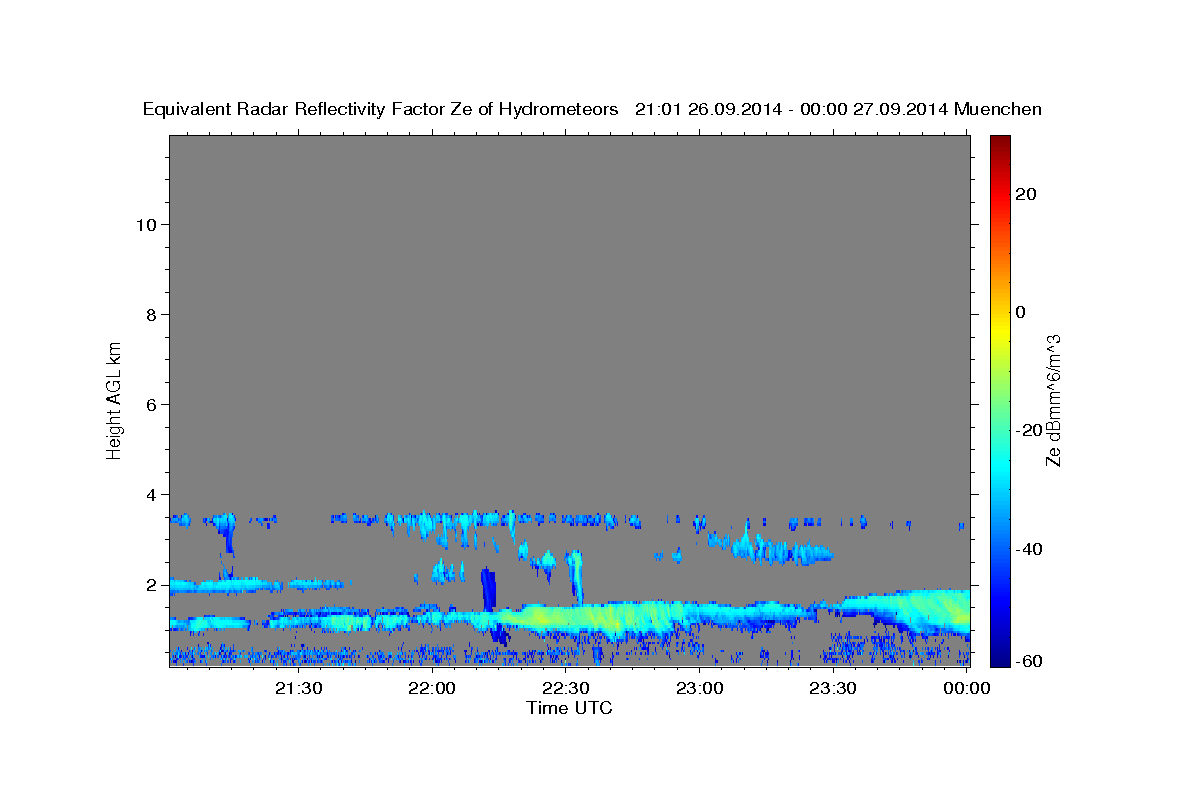Click the 23:00 time tick label
This screenshot has width=1200, height=800.
point(700,688)
